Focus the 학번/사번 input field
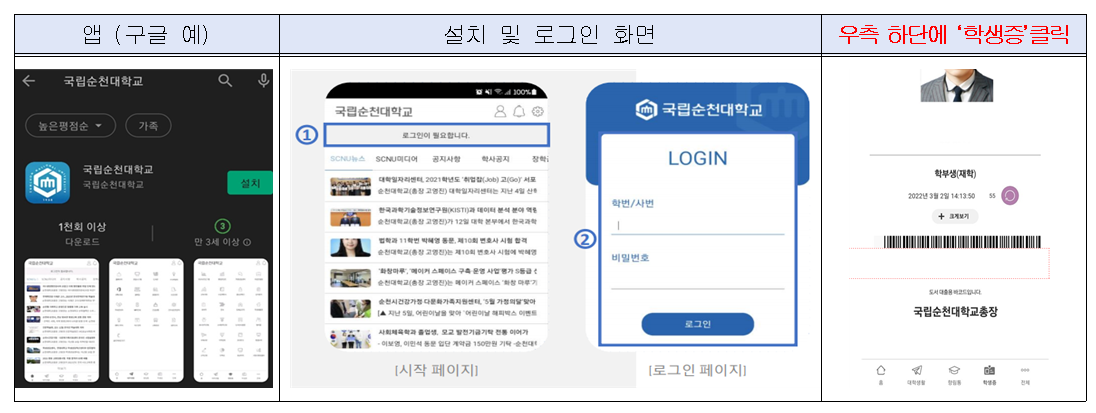Screen dimensions: 1096x413 [x=698, y=226]
